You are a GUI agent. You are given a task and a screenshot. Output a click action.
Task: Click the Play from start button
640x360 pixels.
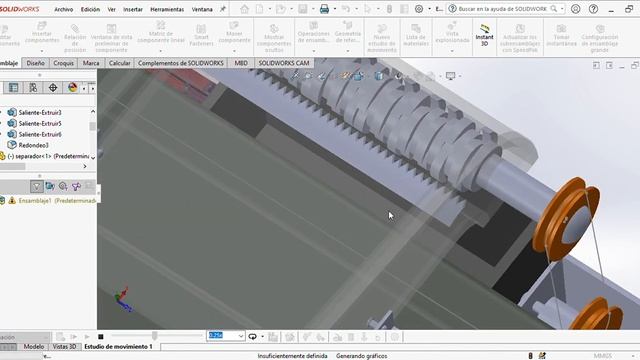pyautogui.click(x=73, y=337)
